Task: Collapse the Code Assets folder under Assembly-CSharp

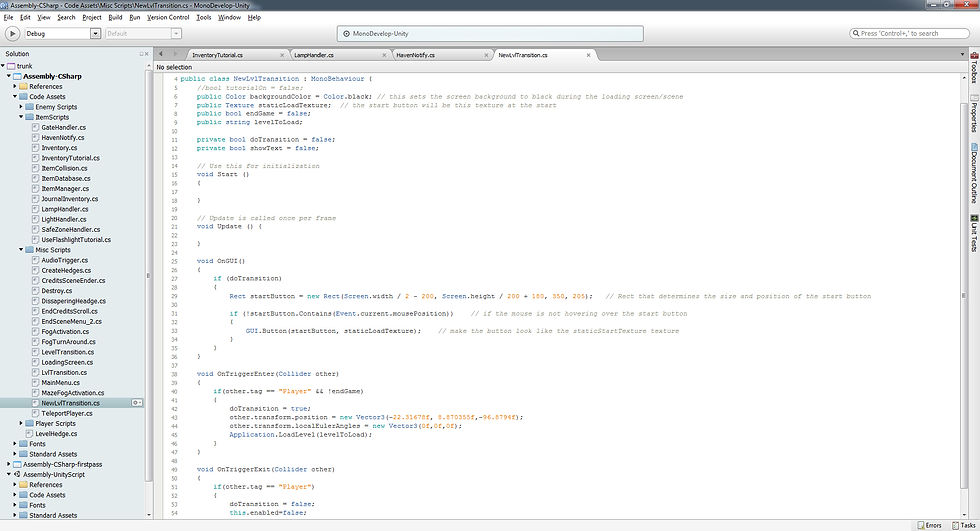Action: click(x=15, y=96)
